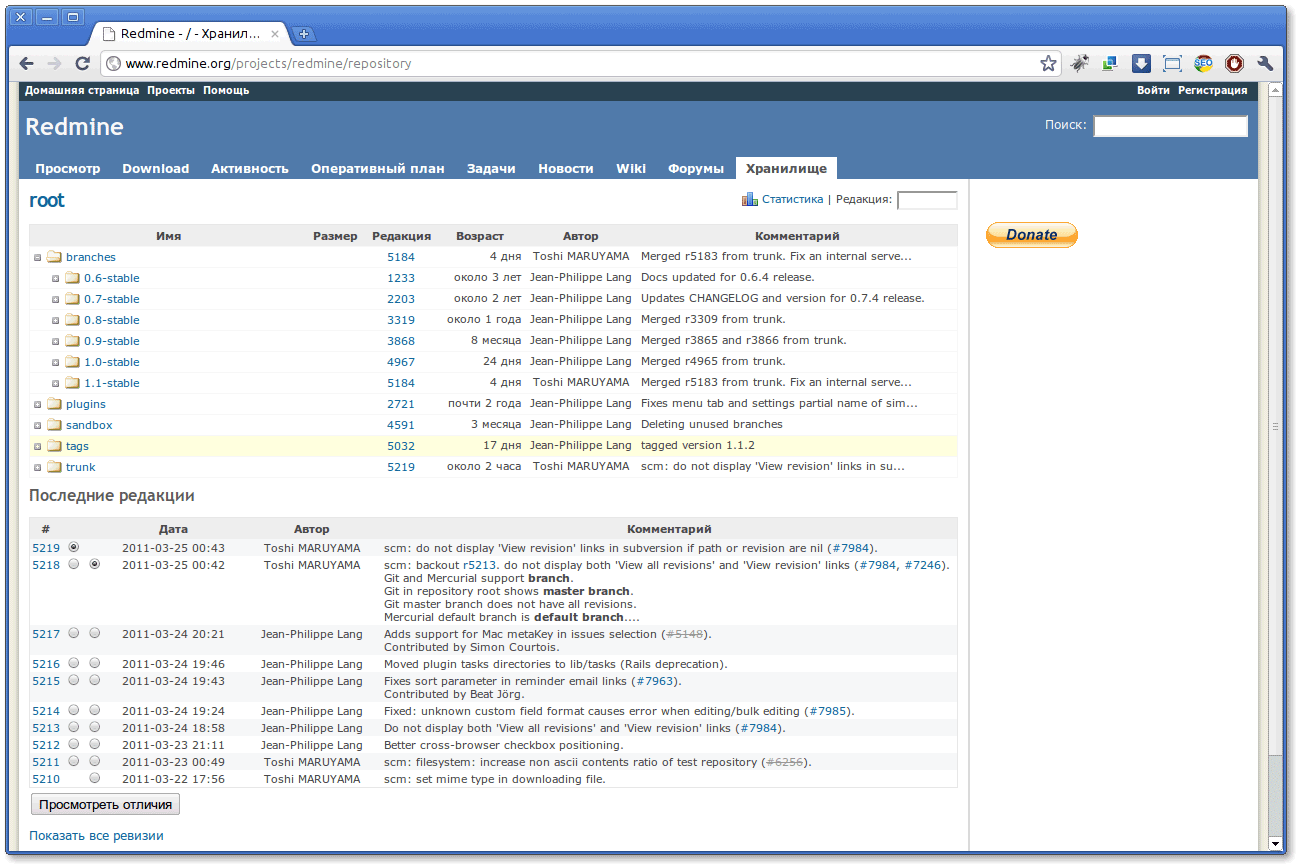The width and height of the screenshot is (1296, 864).
Task: Click the folder icon of trunk
Action: [54, 467]
